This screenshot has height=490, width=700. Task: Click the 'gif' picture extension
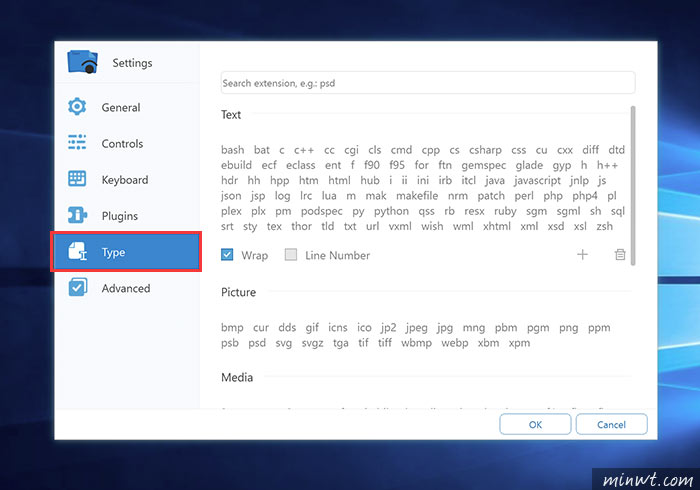pyautogui.click(x=312, y=328)
